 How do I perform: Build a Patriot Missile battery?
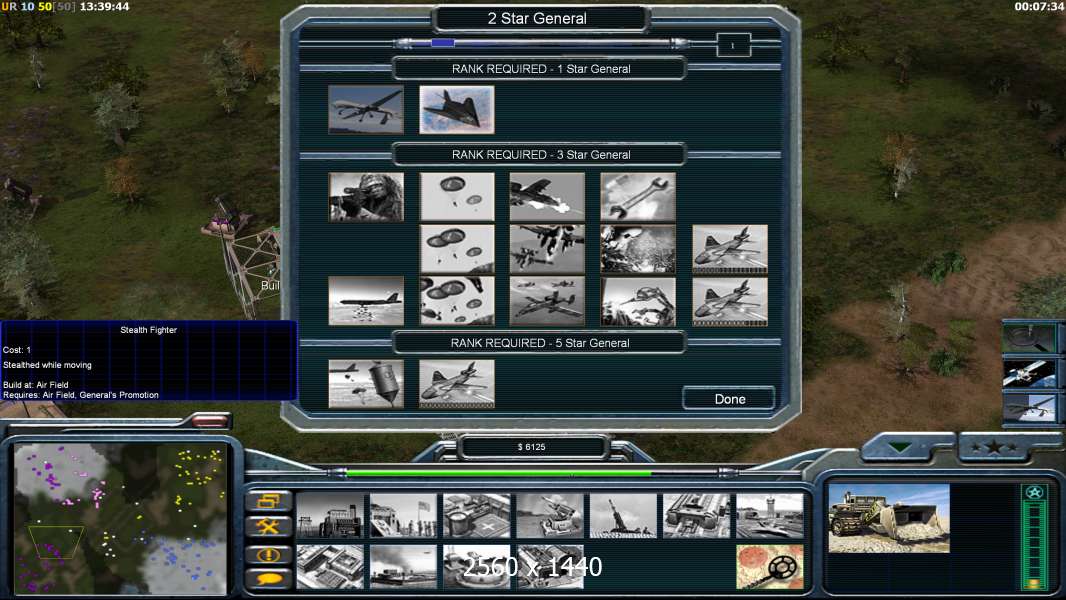tap(550, 516)
